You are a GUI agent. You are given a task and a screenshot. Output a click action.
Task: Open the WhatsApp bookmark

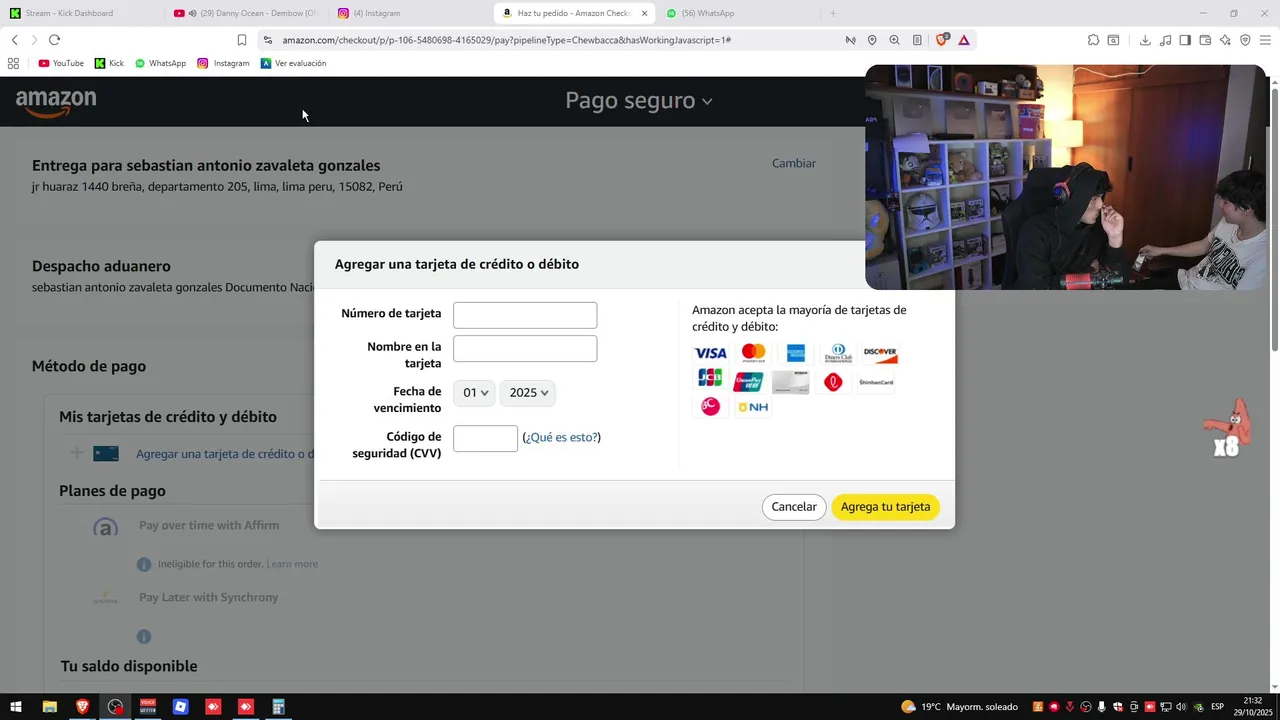point(160,63)
